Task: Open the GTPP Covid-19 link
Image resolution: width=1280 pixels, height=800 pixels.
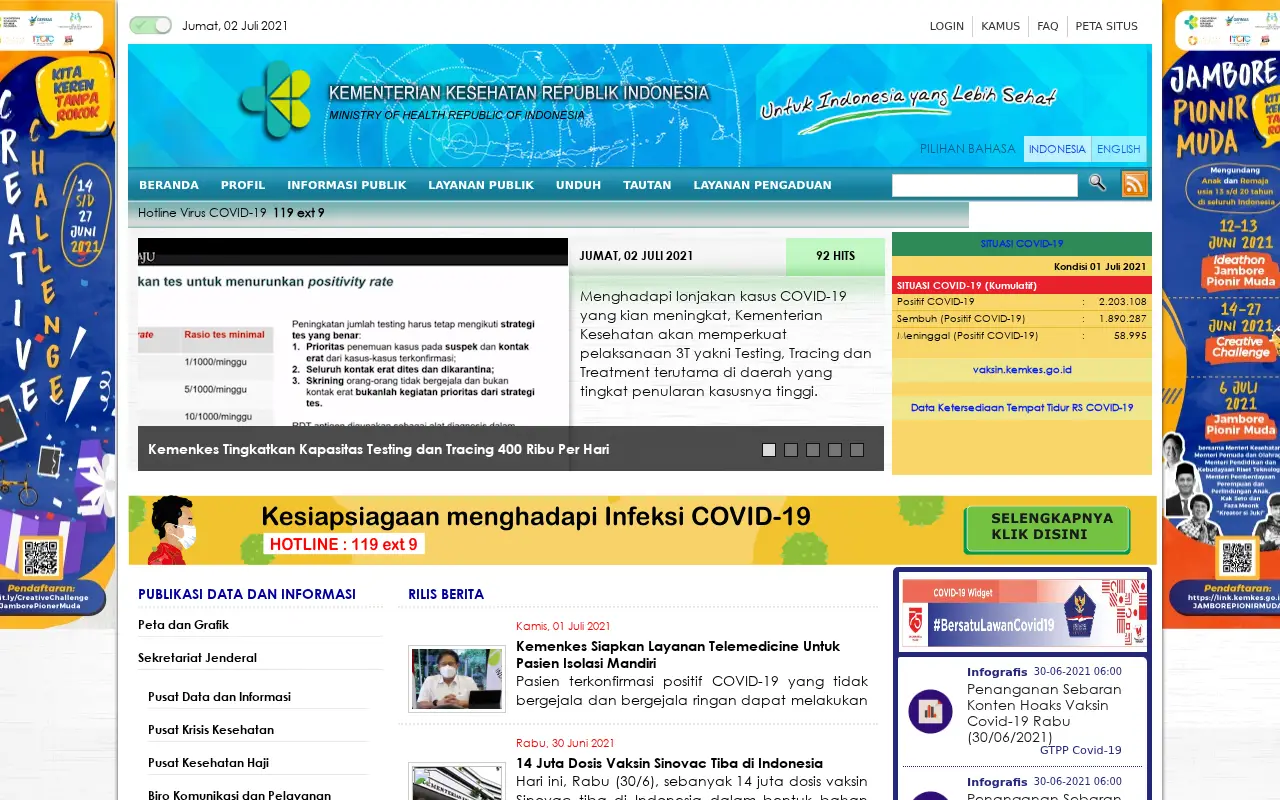Action: click(x=1081, y=750)
